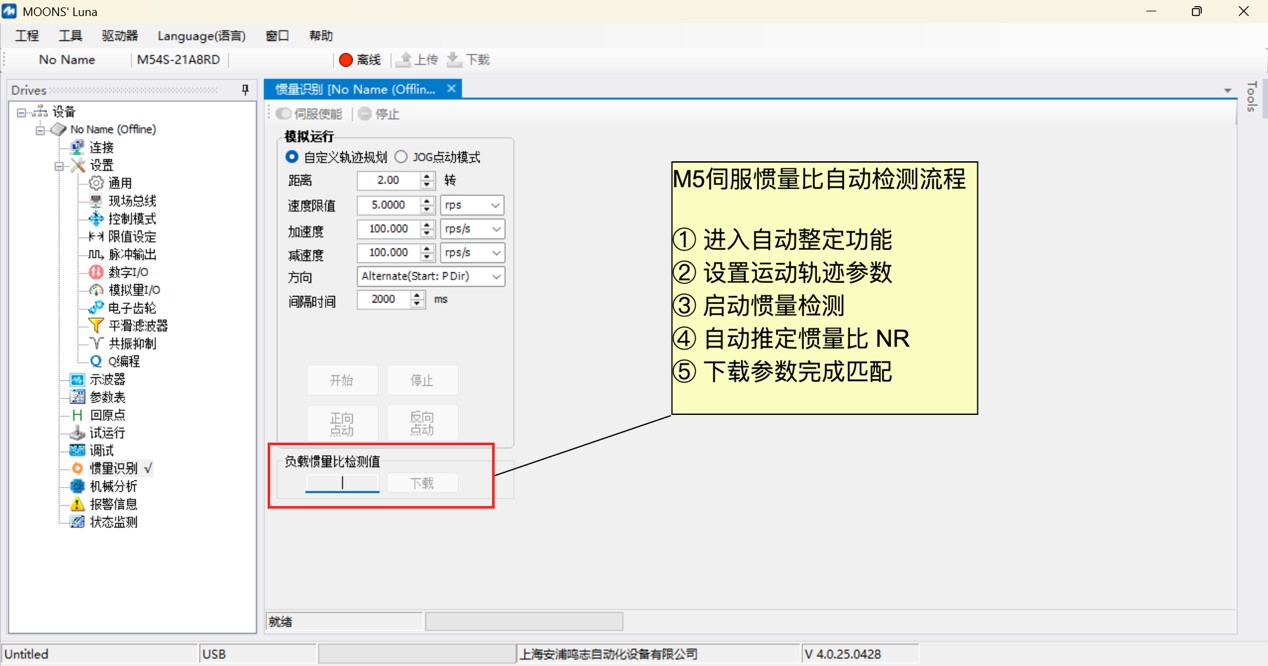This screenshot has width=1268, height=666.
Task: Click the 开始 start button
Action: 342,380
